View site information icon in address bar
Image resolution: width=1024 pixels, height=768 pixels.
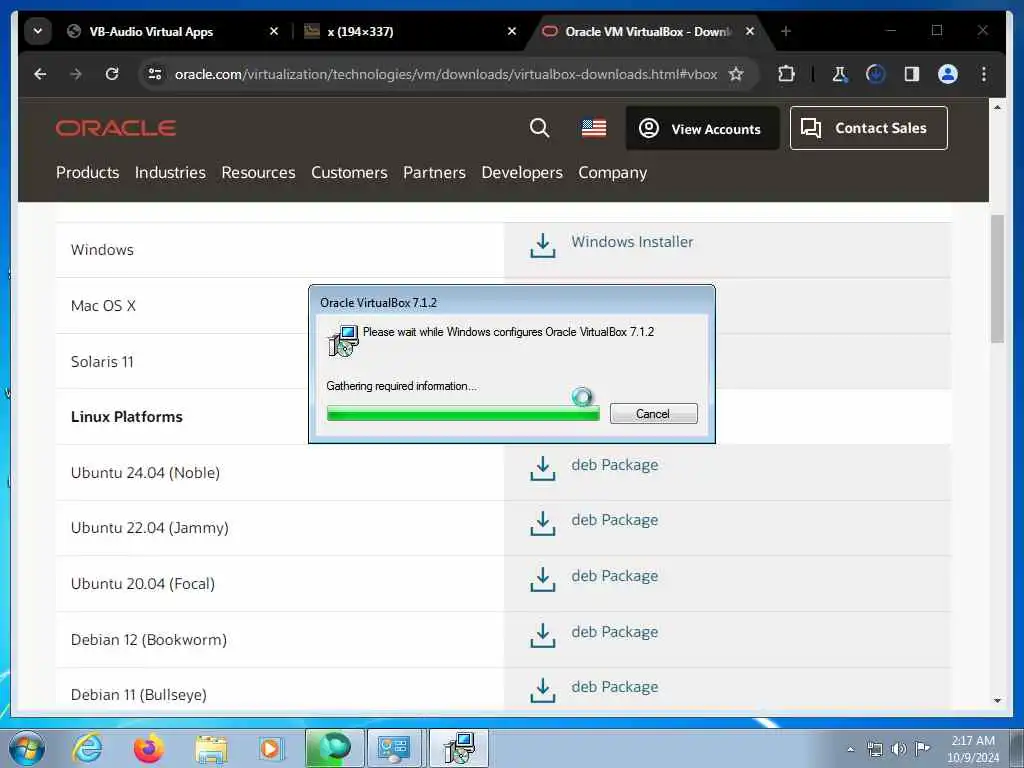pos(155,74)
